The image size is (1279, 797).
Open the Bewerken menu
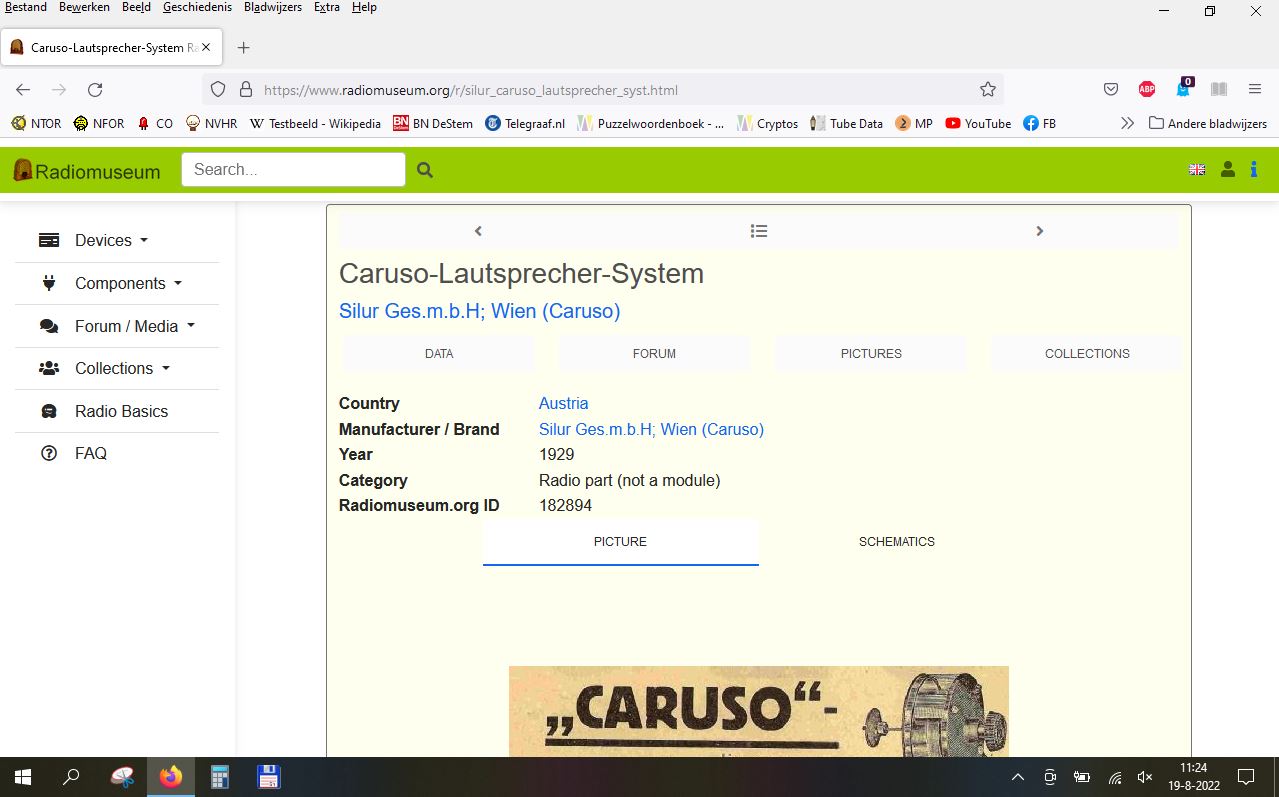[85, 8]
